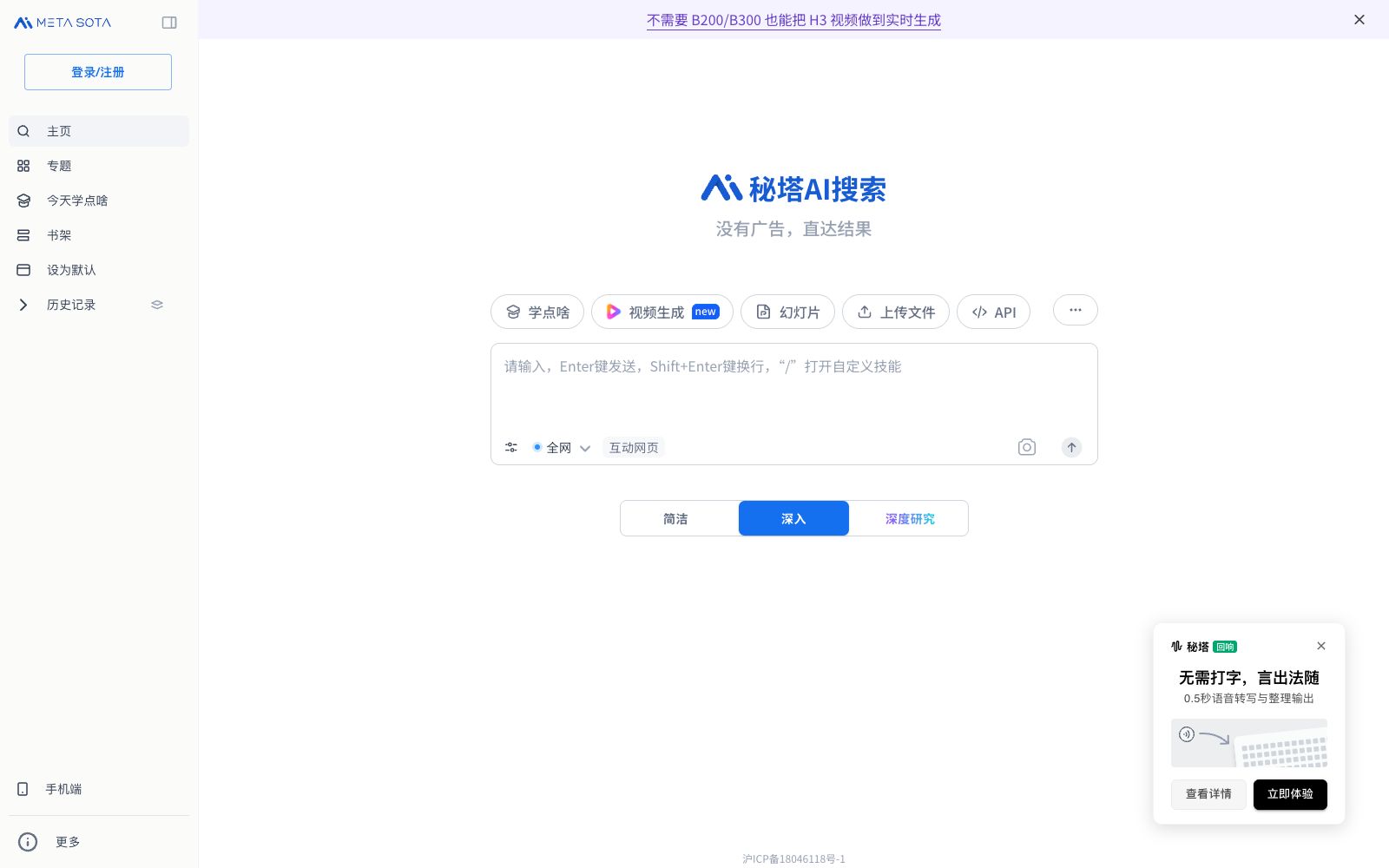Expand the 全网 scope dropdown
The image size is (1389, 868).
coord(562,448)
